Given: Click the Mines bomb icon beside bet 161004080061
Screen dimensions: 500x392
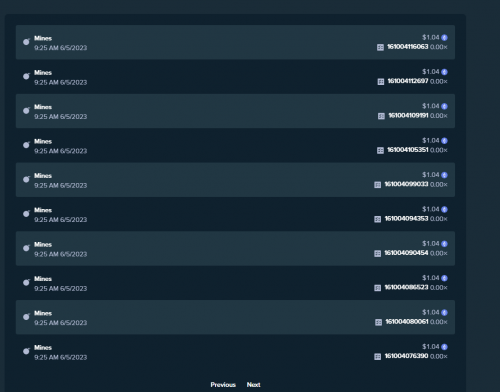Looking at the screenshot, I should pyautogui.click(x=26, y=316).
